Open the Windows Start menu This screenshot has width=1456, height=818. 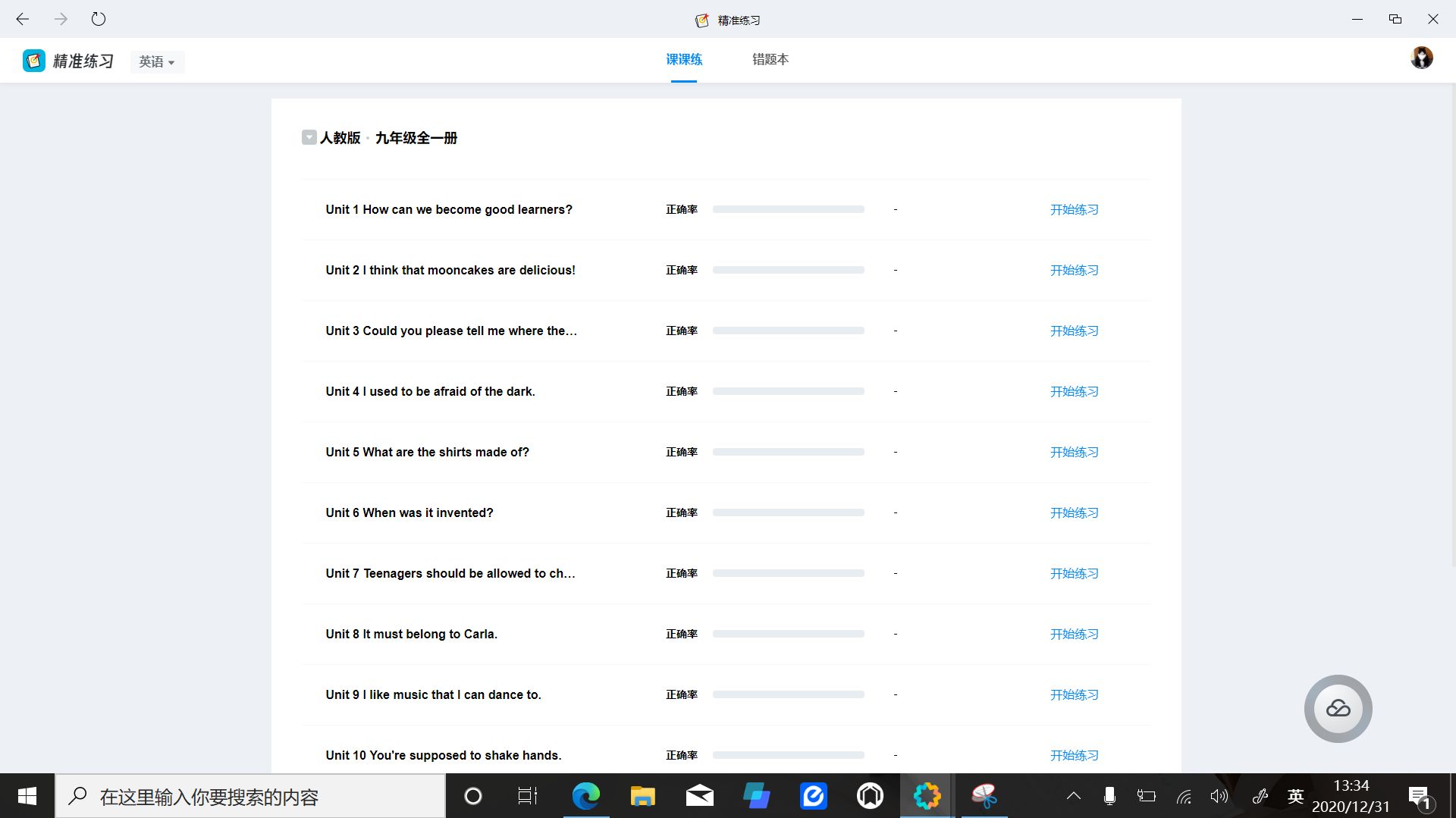[27, 796]
